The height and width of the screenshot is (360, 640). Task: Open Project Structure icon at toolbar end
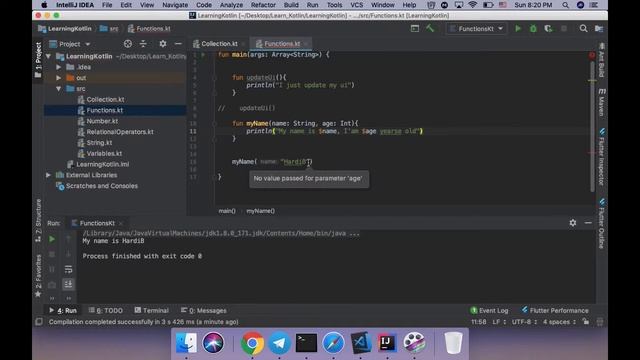pyautogui.click(x=599, y=29)
